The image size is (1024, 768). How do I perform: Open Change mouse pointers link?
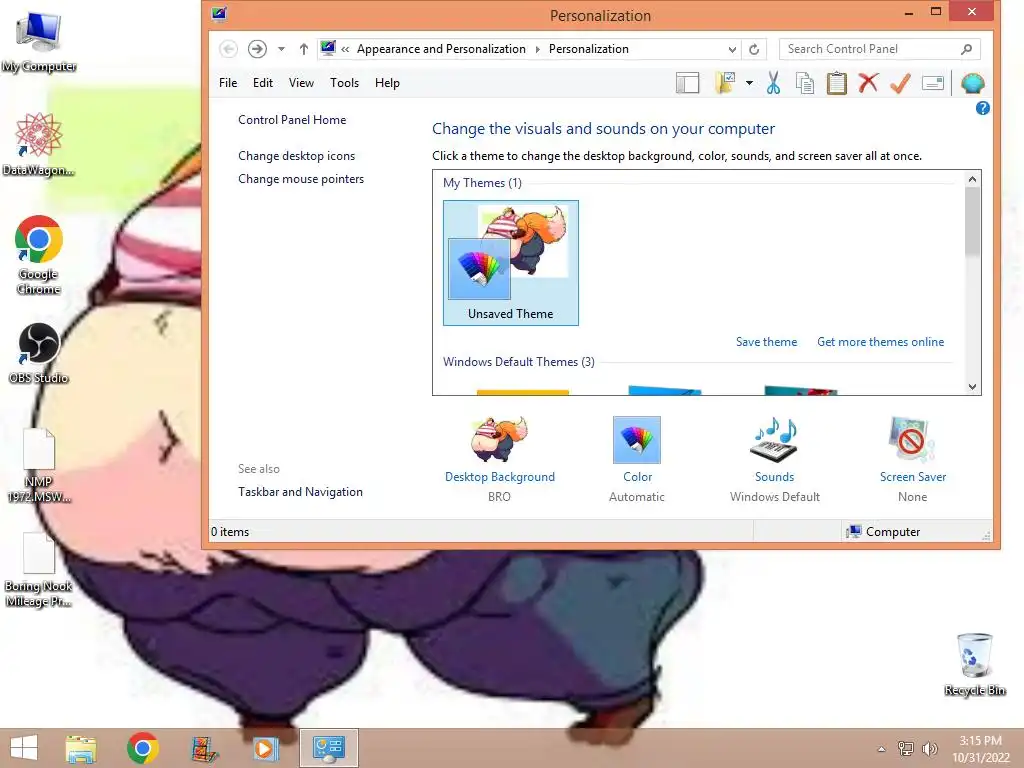pos(301,179)
